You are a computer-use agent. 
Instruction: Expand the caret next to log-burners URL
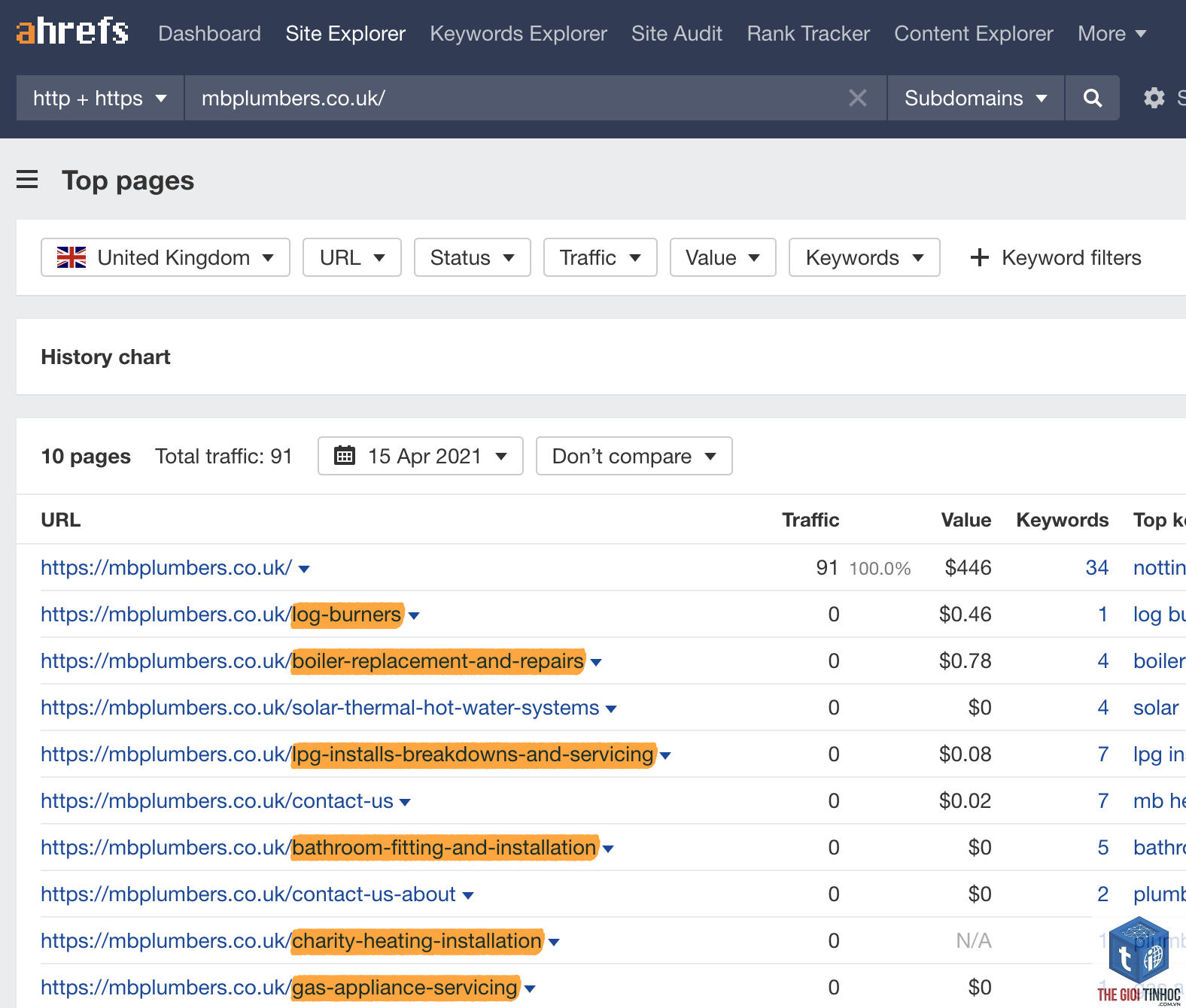coord(414,616)
